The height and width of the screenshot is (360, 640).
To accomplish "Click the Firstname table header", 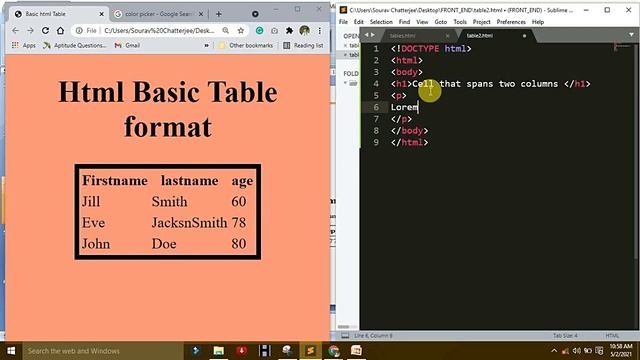I will tap(115, 180).
